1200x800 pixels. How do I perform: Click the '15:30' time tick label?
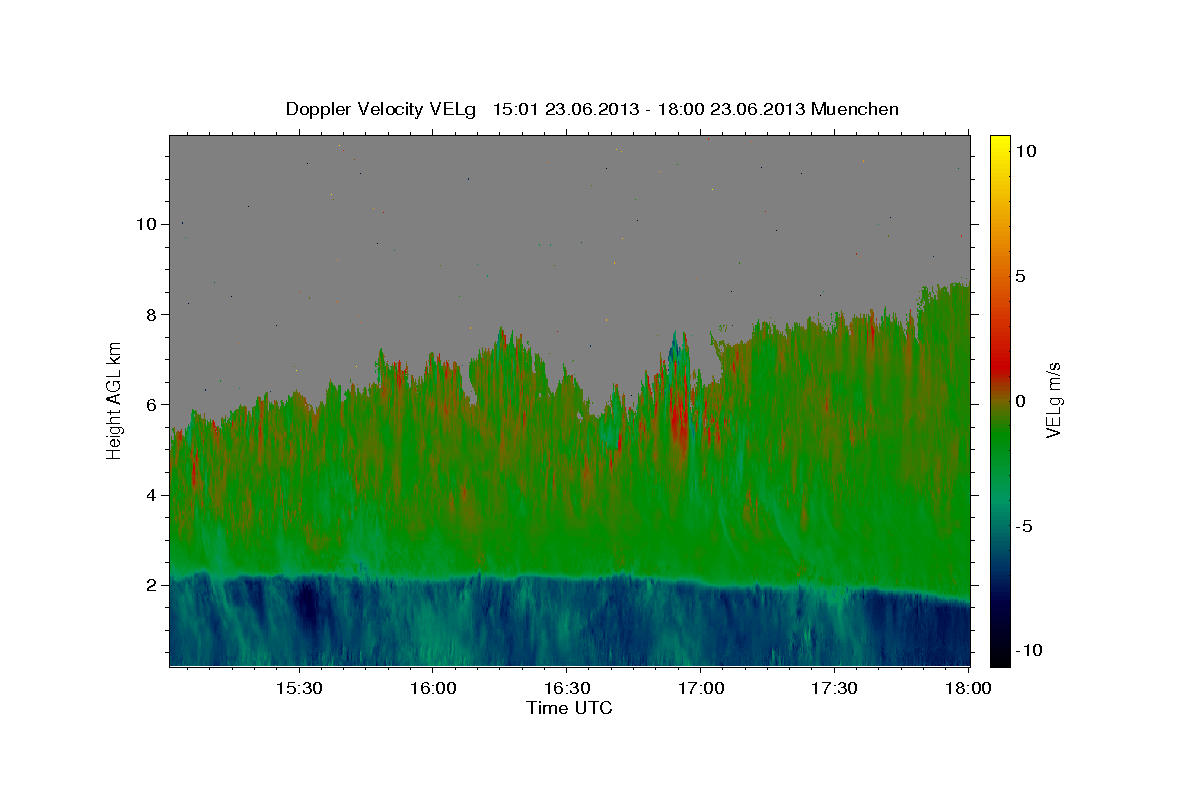298,688
